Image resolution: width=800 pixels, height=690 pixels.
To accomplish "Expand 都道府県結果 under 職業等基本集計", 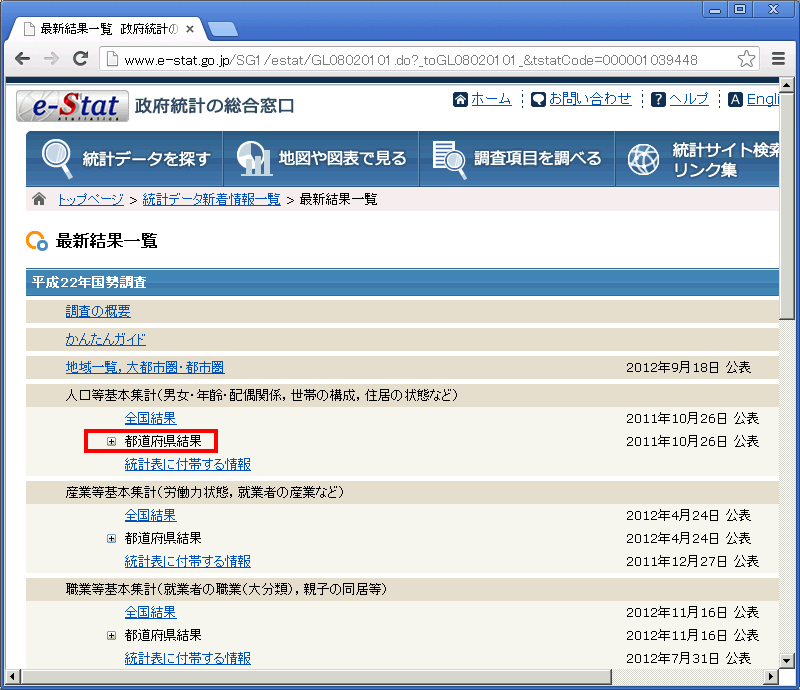I will (111, 635).
